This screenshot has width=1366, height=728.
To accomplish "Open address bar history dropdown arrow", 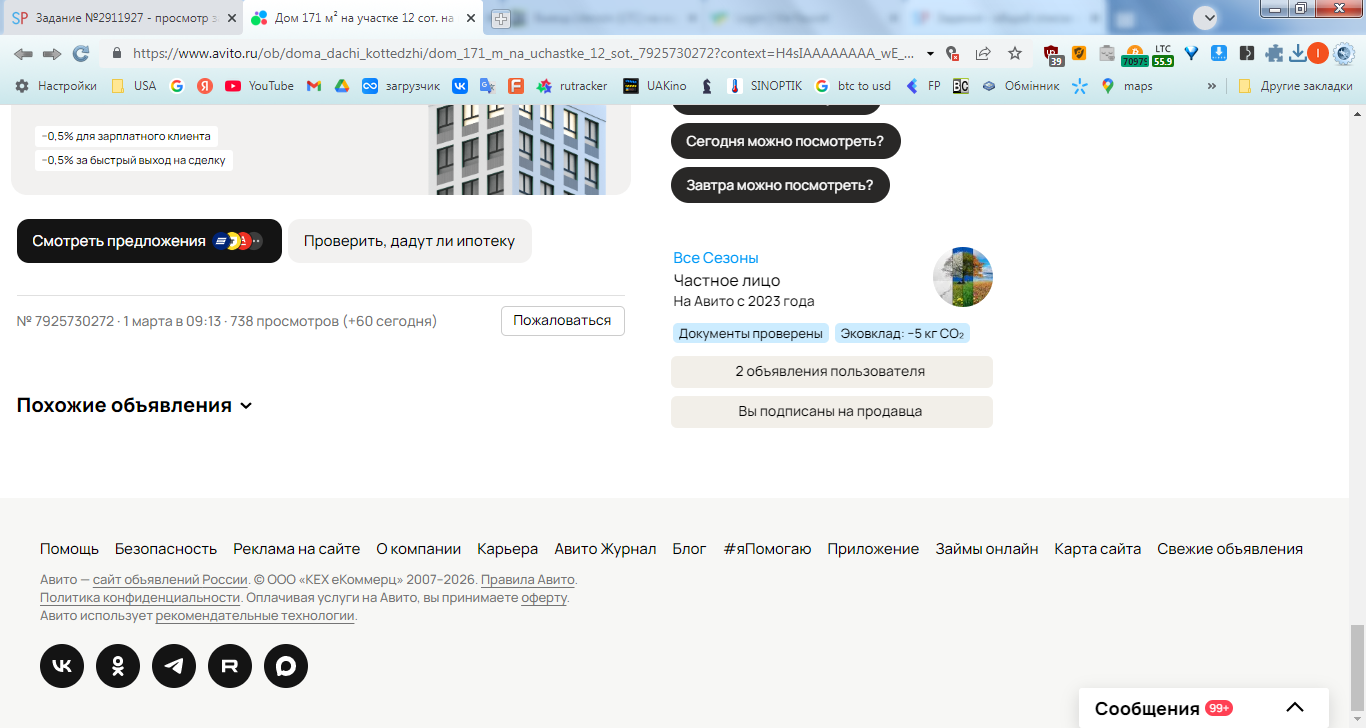I will coord(931,53).
